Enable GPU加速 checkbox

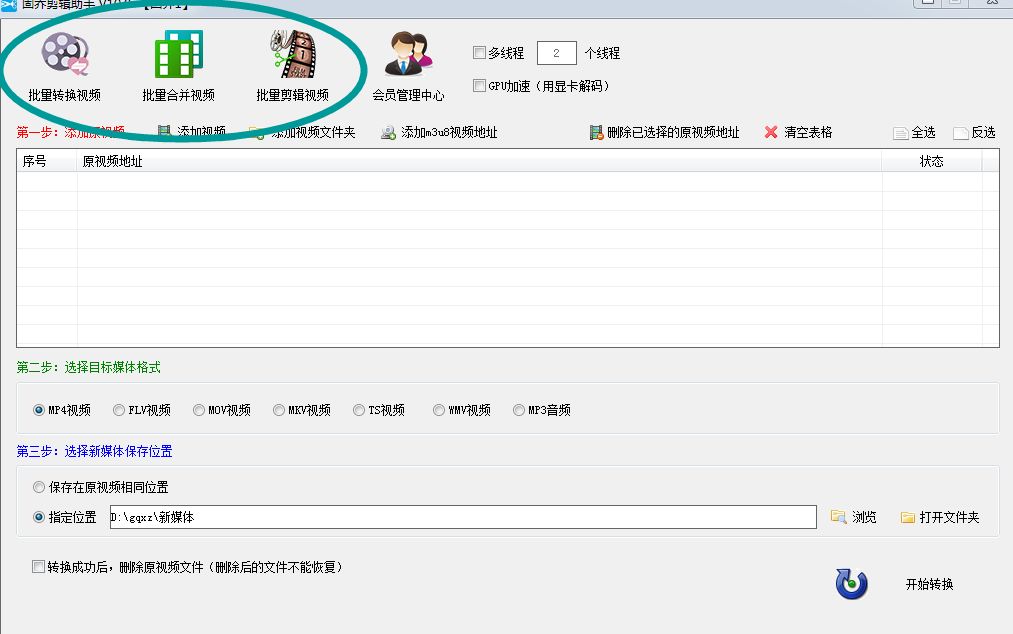point(479,86)
